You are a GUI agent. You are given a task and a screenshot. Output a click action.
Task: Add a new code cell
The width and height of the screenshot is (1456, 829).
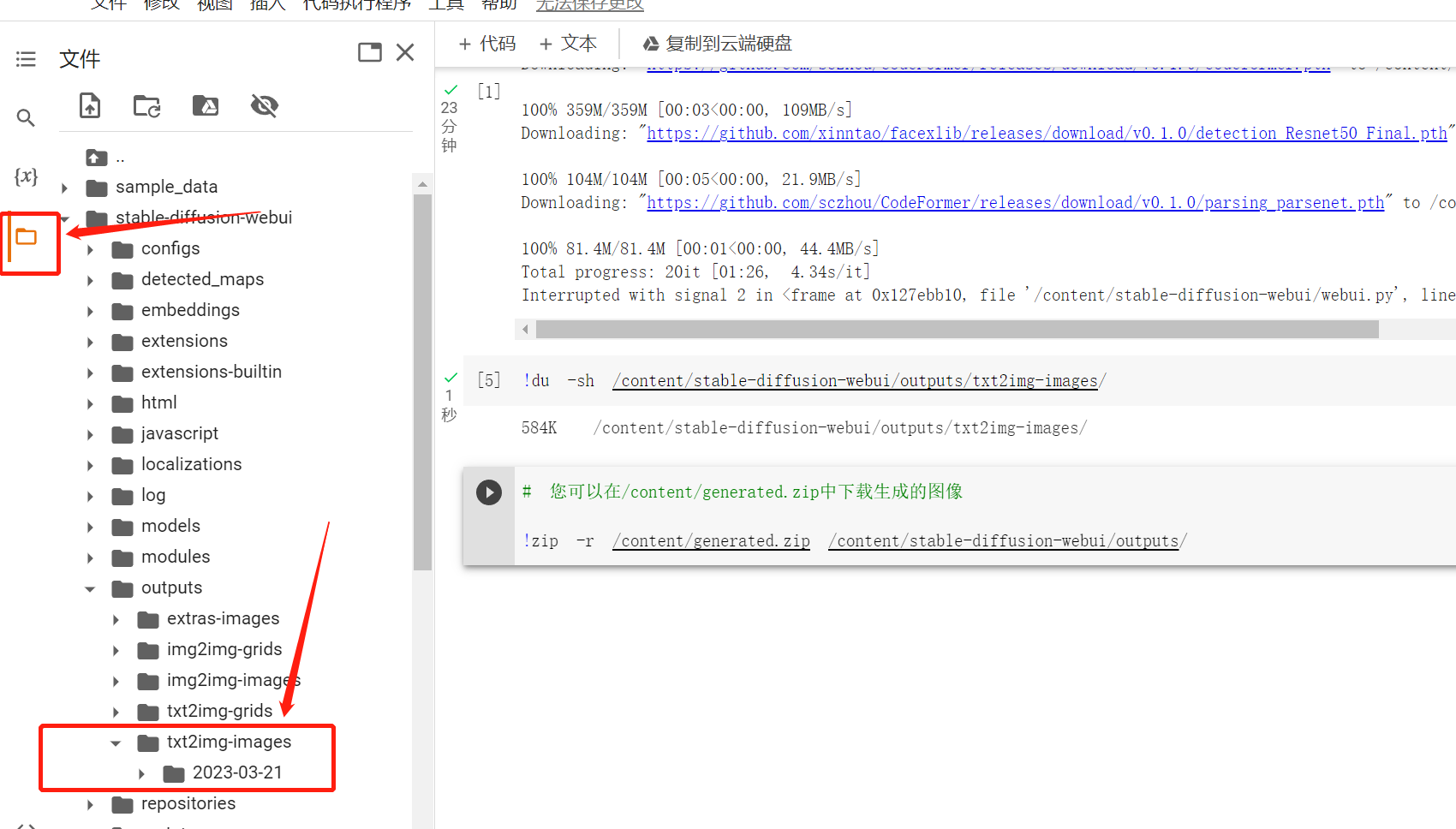tap(486, 44)
